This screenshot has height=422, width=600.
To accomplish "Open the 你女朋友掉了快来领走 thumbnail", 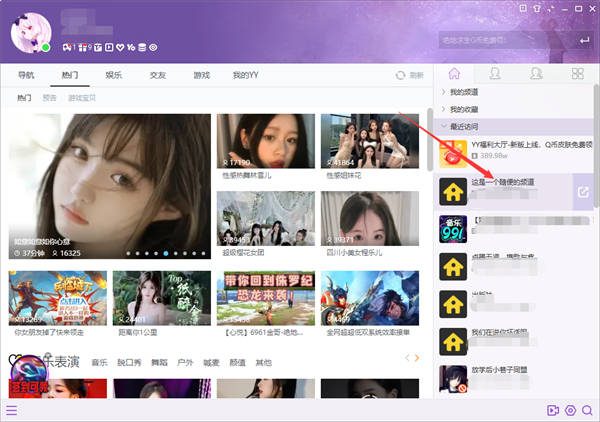I will [58, 298].
